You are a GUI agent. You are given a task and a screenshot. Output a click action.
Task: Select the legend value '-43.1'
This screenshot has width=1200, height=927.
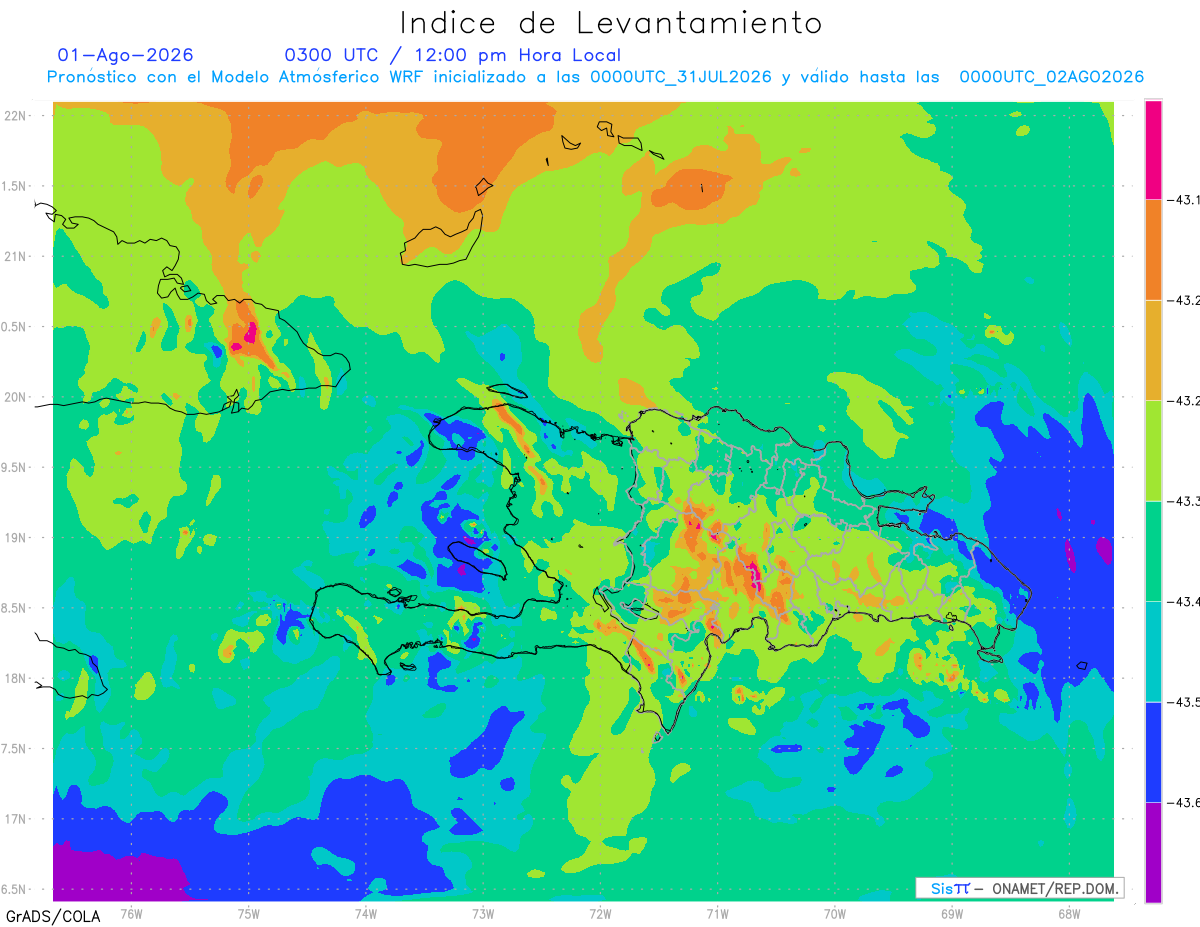[x=1185, y=200]
